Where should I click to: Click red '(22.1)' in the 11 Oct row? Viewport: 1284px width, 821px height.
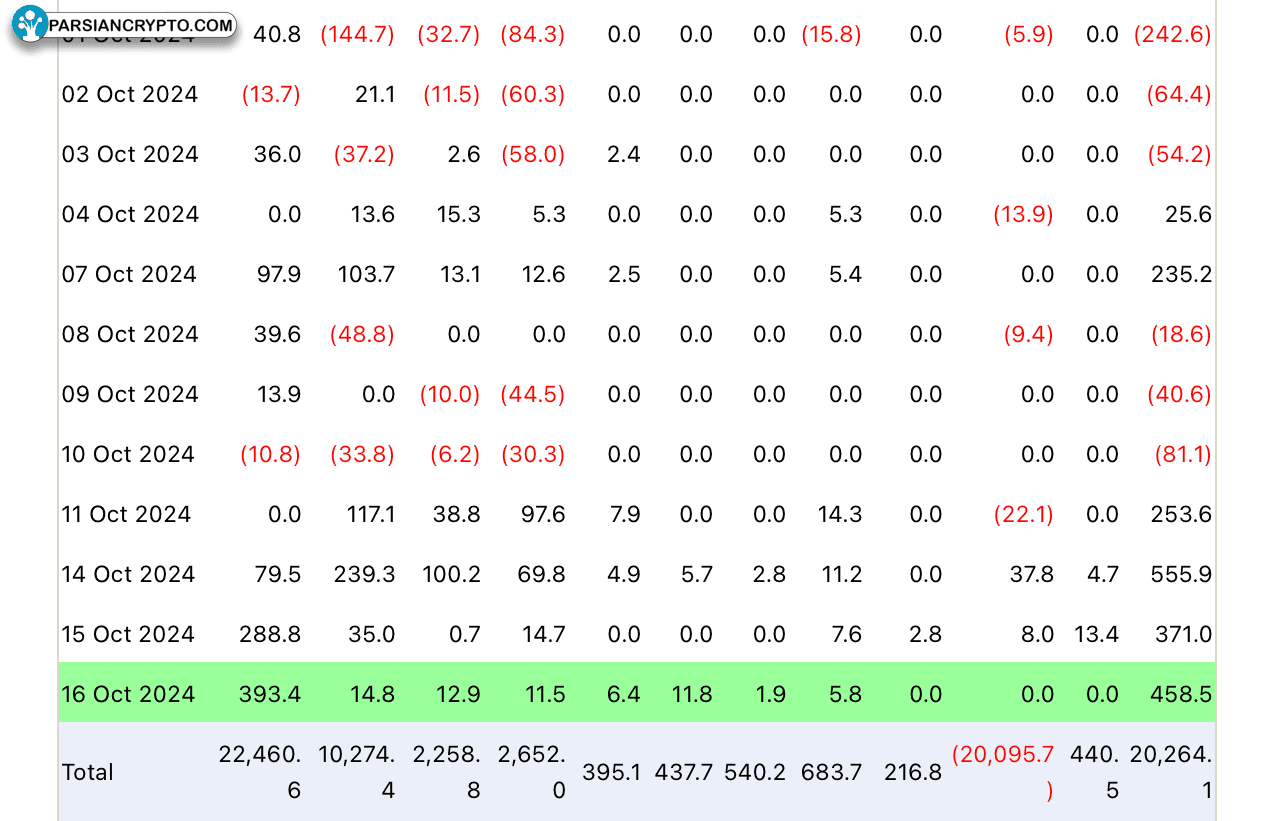click(1023, 514)
